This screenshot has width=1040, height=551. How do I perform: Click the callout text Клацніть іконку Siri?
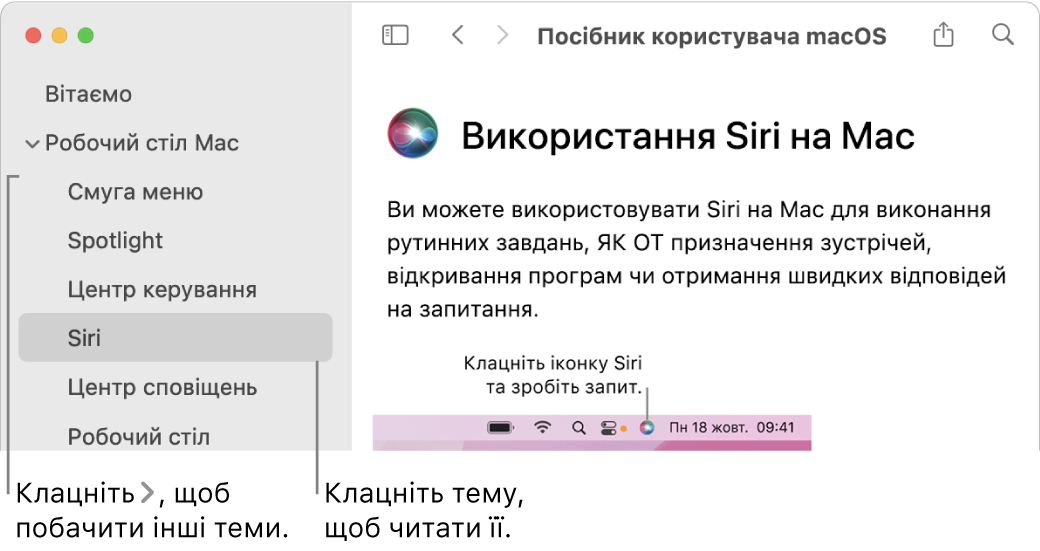[x=552, y=363]
